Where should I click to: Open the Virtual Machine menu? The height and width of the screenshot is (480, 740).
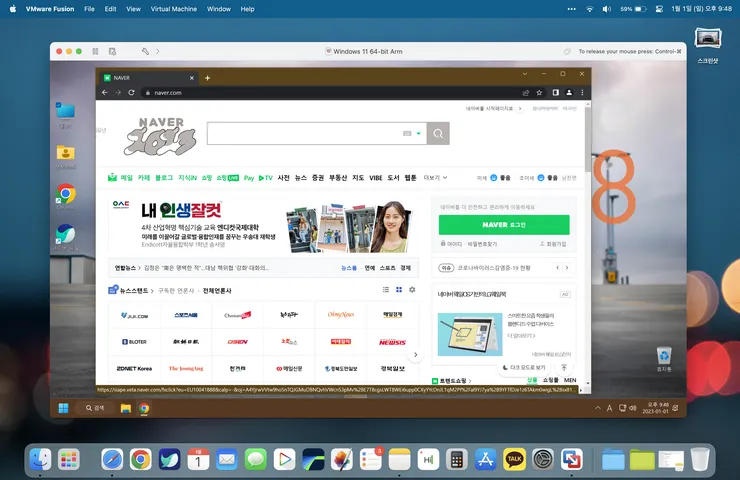pos(173,8)
